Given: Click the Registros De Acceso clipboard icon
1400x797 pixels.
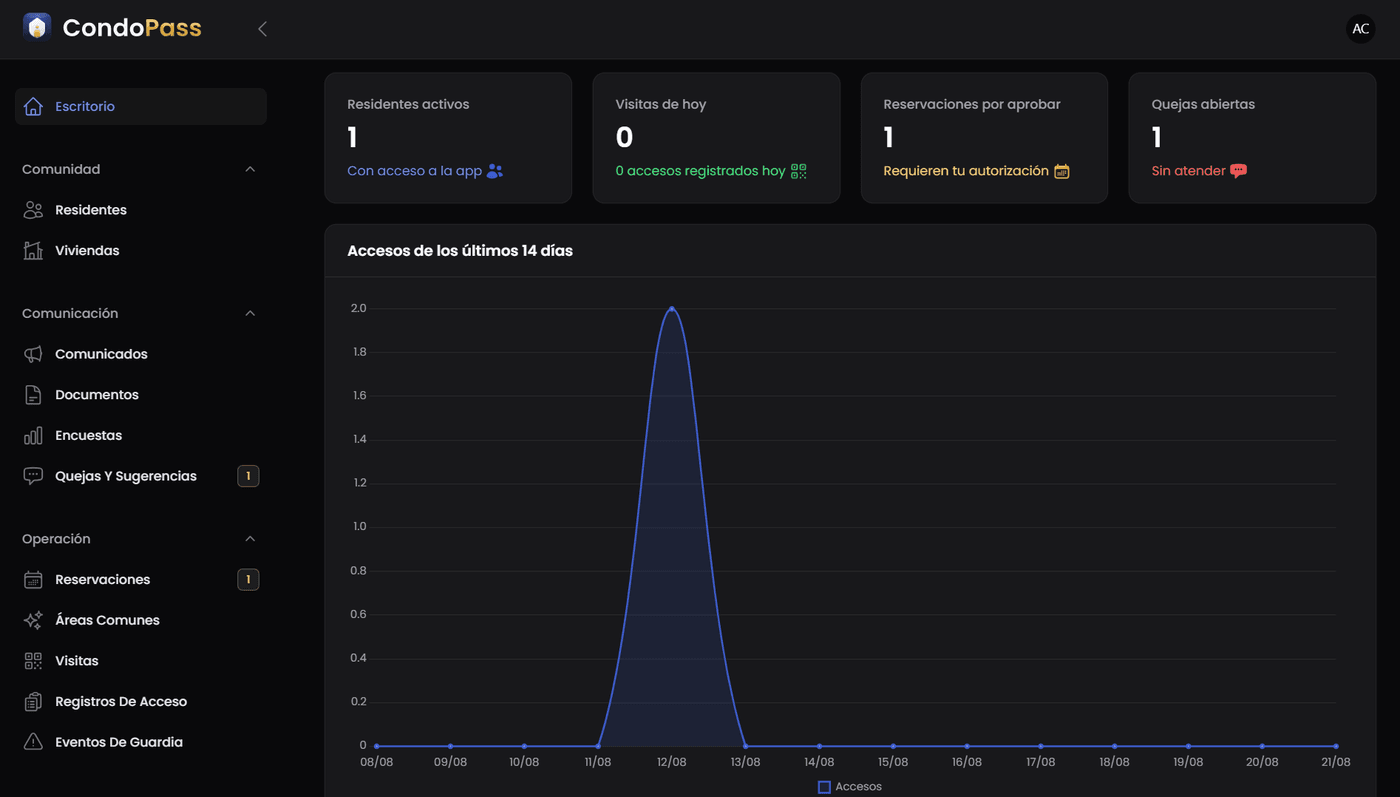Looking at the screenshot, I should point(33,702).
